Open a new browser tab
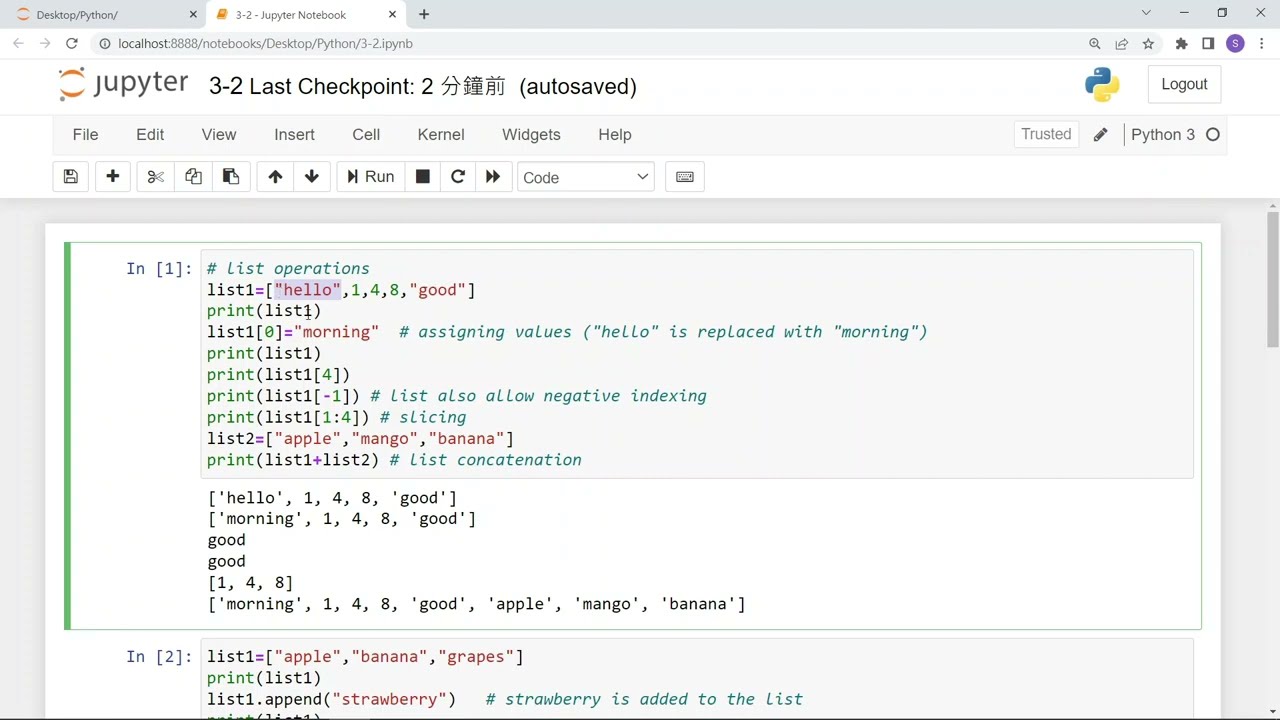The width and height of the screenshot is (1280, 720). pyautogui.click(x=424, y=15)
